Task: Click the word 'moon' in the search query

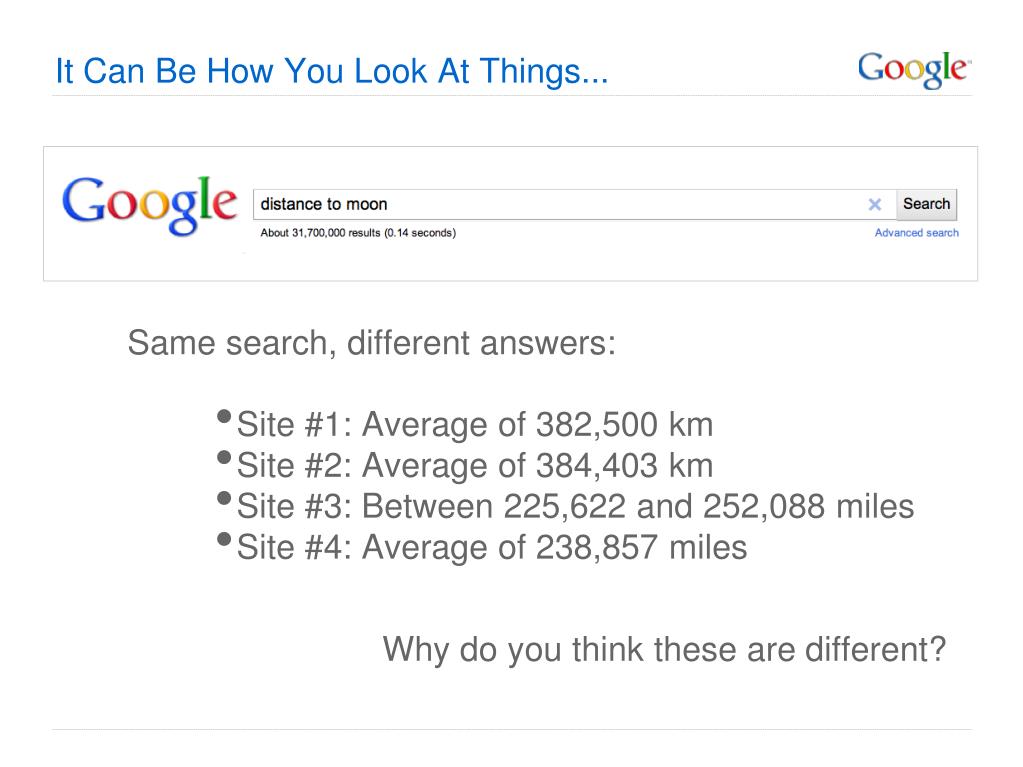Action: (367, 204)
